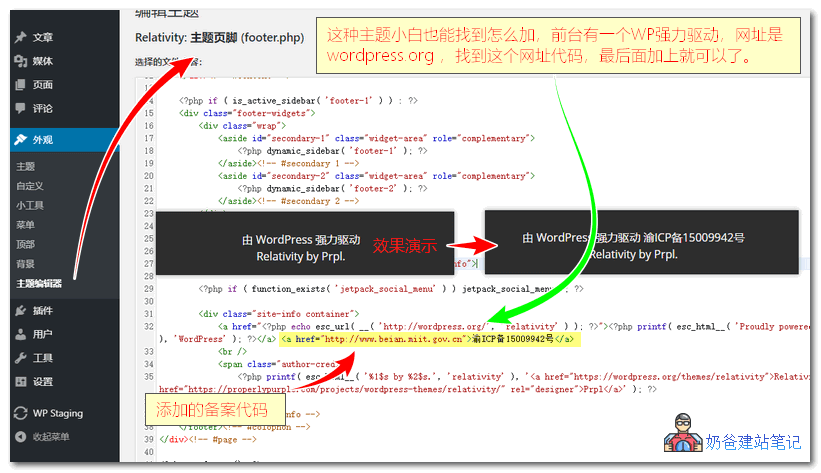Click the jetpack_social_menu code line
This screenshot has width=821, height=473.
[391, 289]
